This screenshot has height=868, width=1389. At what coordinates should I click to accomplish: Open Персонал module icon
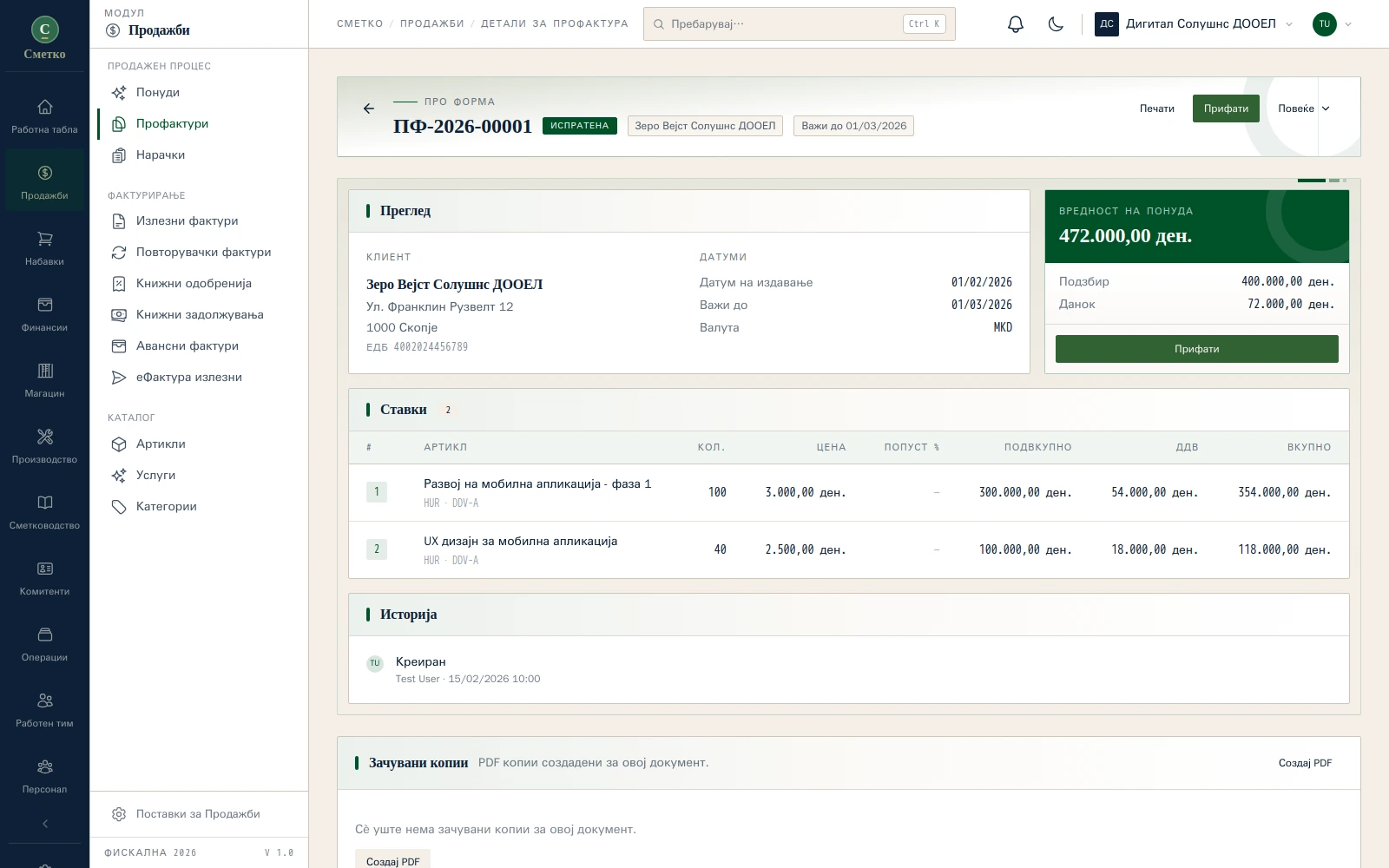click(x=44, y=777)
